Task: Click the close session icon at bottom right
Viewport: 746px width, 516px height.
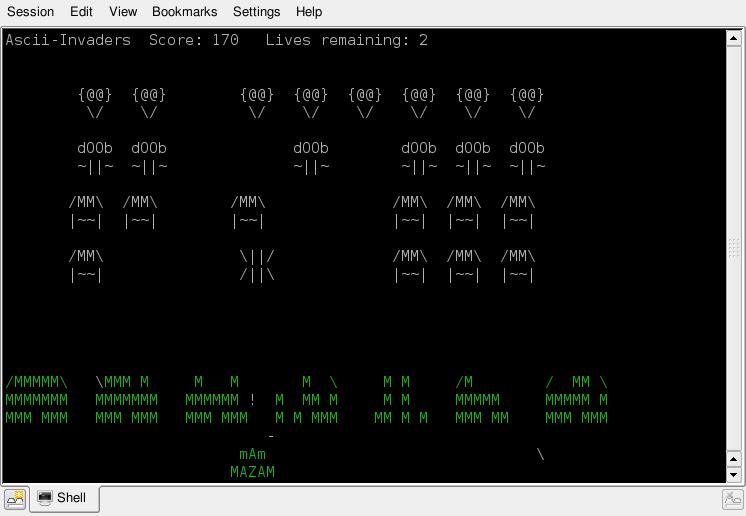Action: [x=732, y=498]
